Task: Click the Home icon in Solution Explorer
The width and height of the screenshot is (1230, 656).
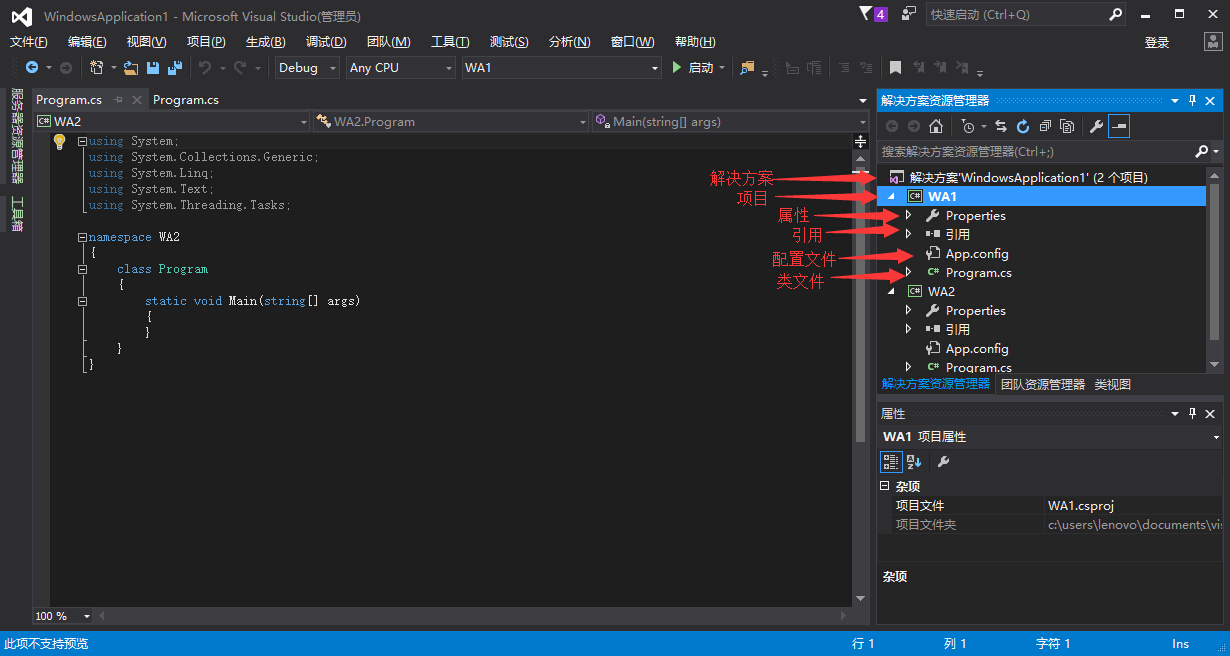Action: pyautogui.click(x=936, y=126)
